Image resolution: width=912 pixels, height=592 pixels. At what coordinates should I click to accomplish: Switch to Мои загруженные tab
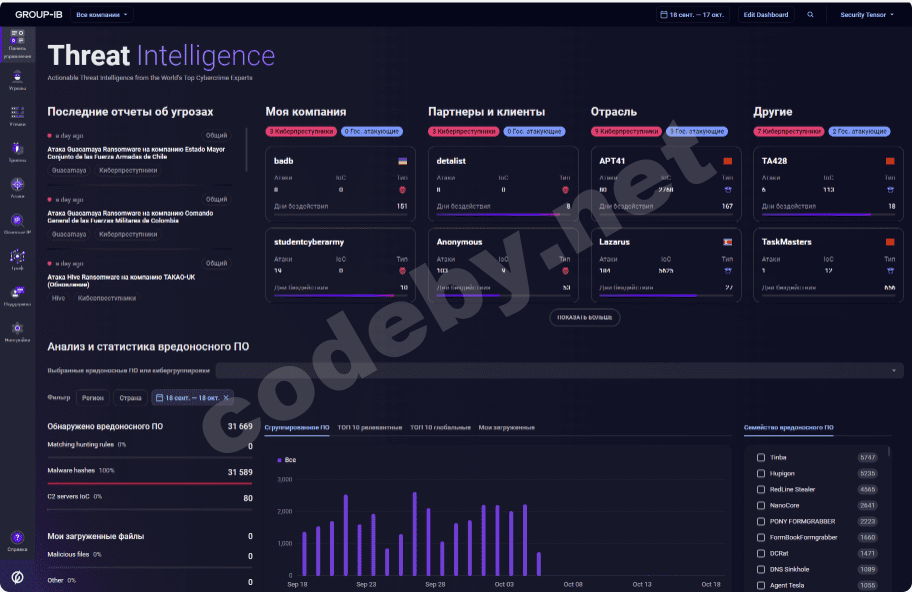(507, 427)
